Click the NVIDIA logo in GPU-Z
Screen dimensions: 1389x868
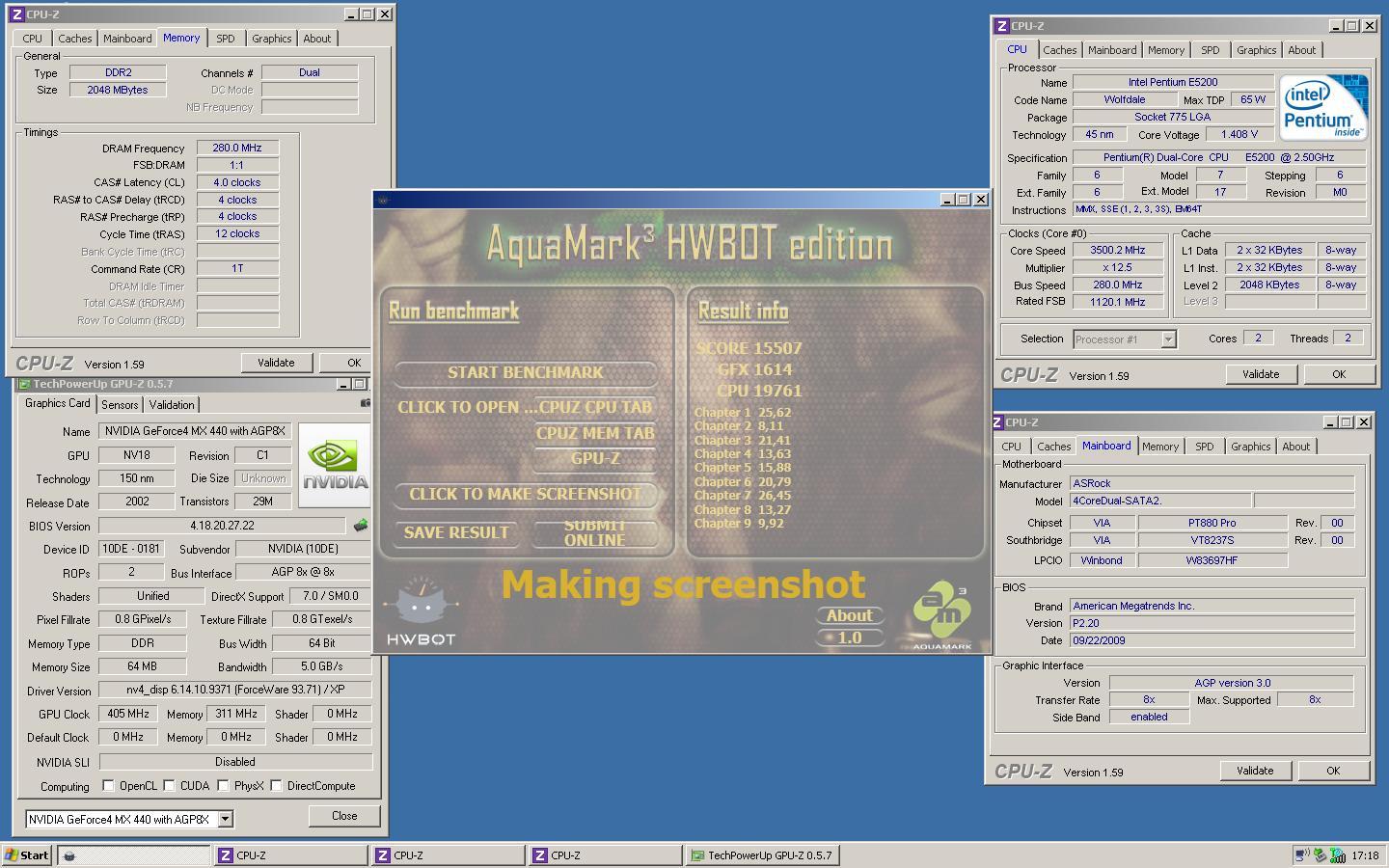[335, 465]
